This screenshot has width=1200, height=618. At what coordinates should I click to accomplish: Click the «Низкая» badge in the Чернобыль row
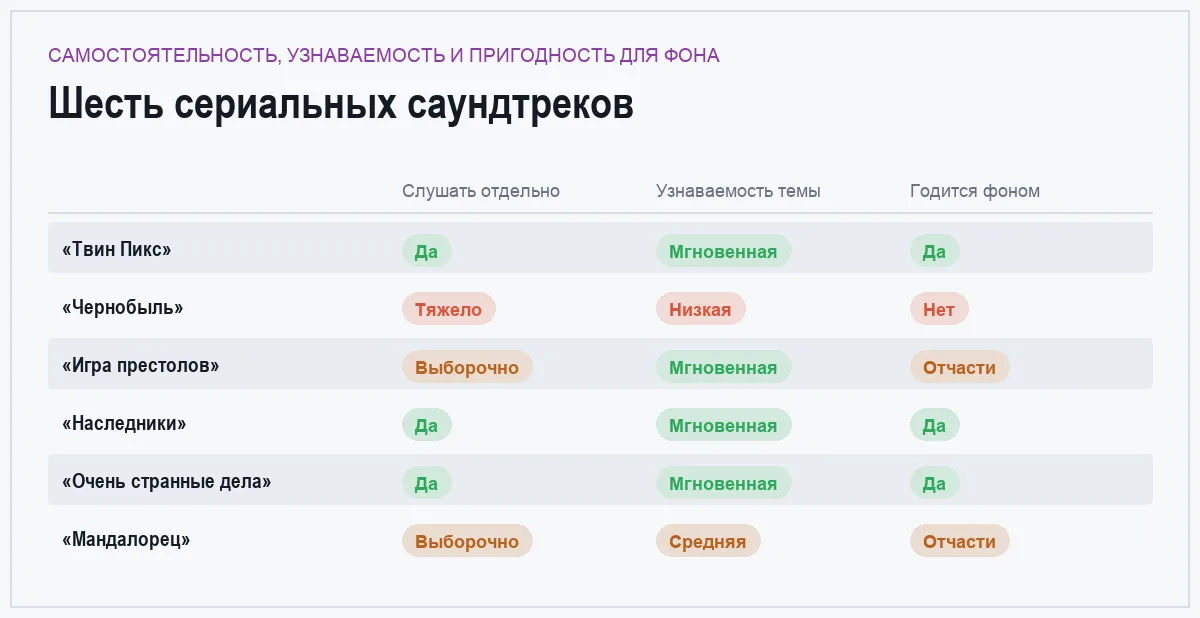tap(701, 309)
